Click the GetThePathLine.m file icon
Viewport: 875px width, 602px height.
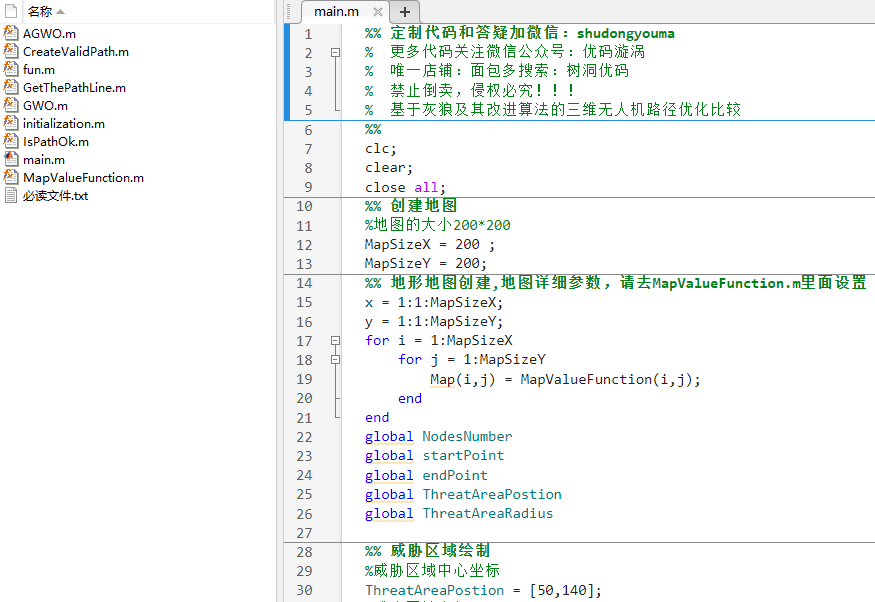pos(11,87)
